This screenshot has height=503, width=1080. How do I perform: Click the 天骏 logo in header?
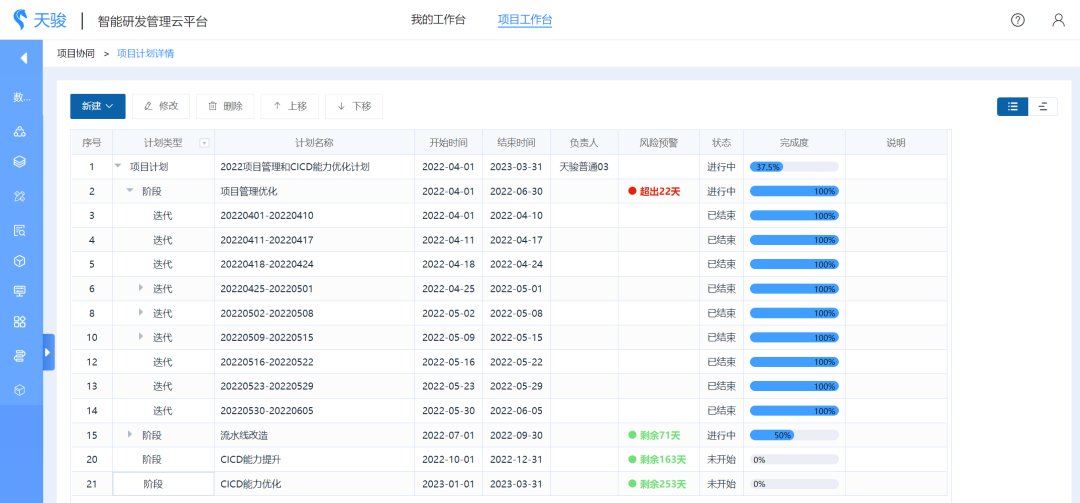[x=40, y=20]
